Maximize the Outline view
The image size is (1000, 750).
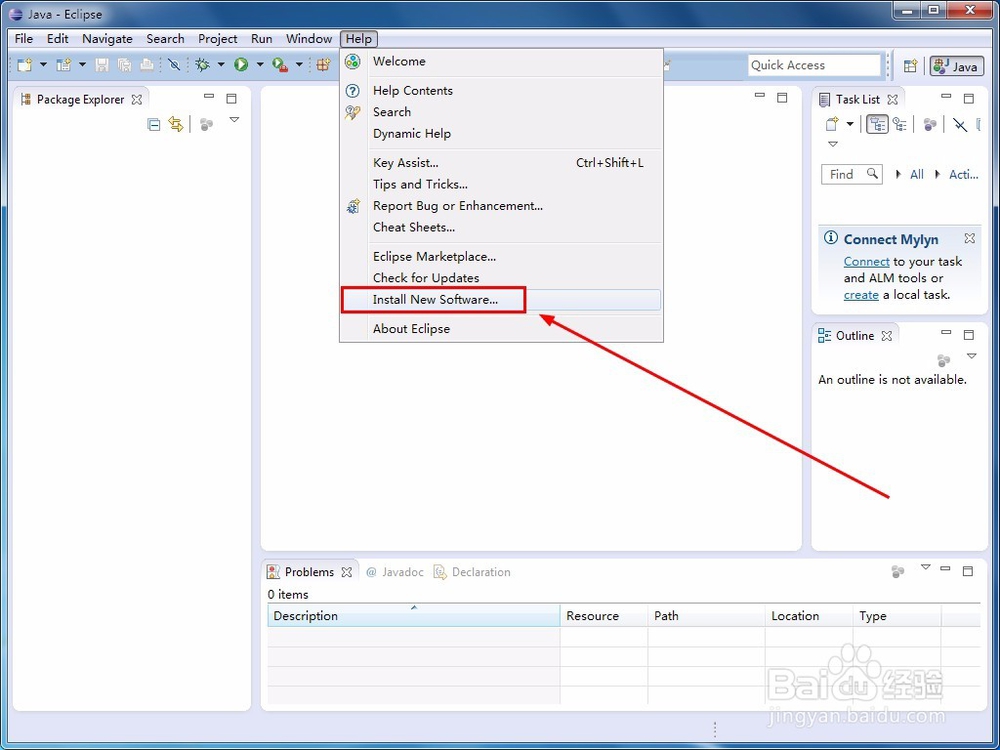click(x=969, y=335)
